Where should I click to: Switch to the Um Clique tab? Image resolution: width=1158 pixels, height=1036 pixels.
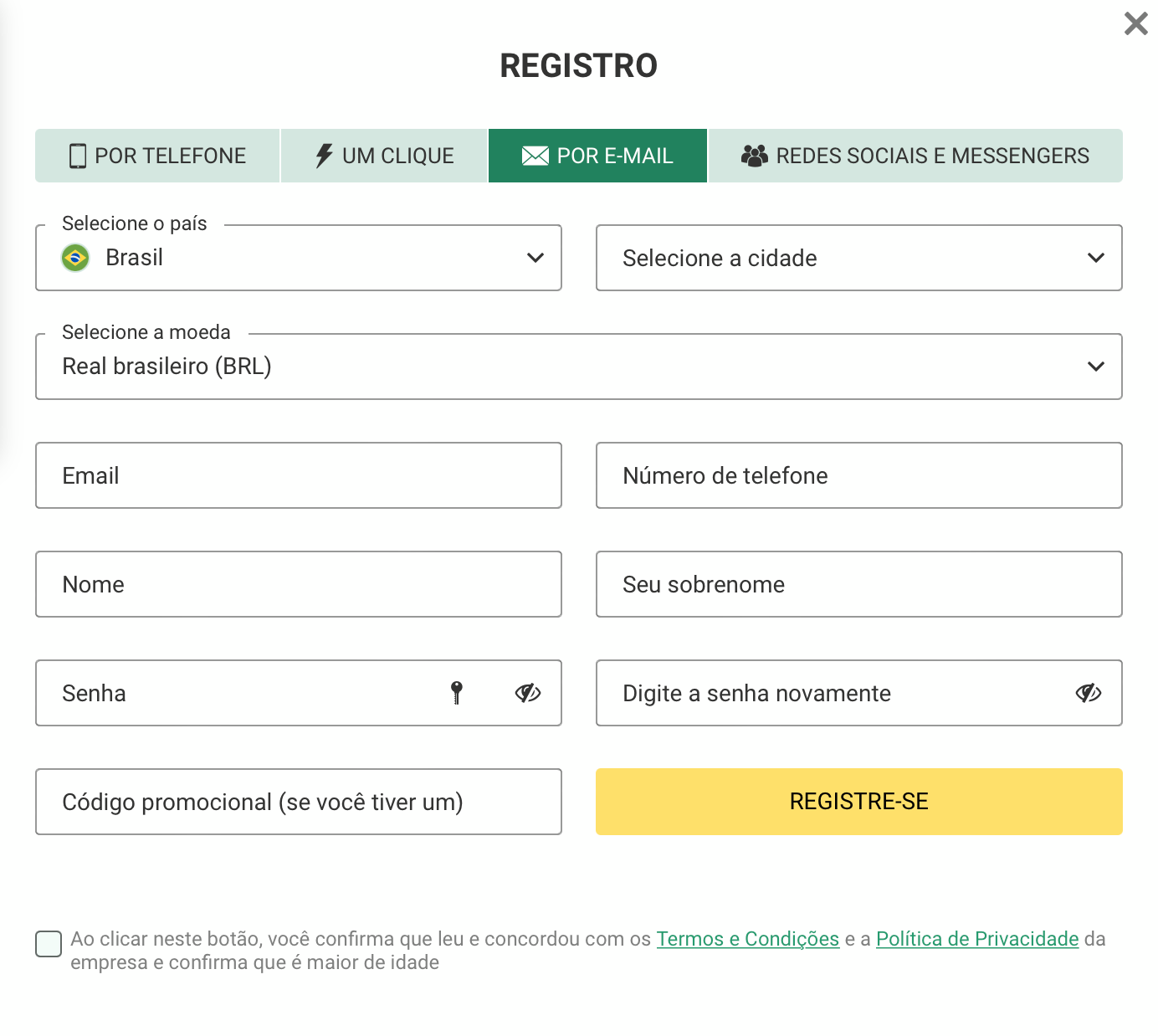pyautogui.click(x=384, y=156)
